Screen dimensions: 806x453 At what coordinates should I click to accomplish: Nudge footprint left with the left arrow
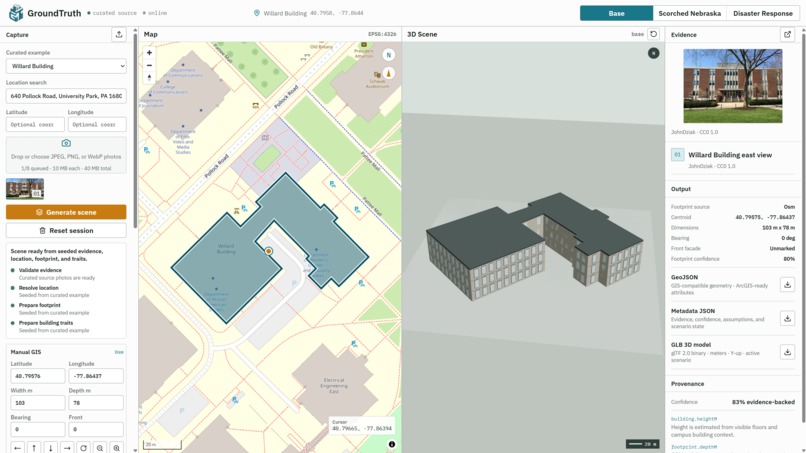pos(17,448)
